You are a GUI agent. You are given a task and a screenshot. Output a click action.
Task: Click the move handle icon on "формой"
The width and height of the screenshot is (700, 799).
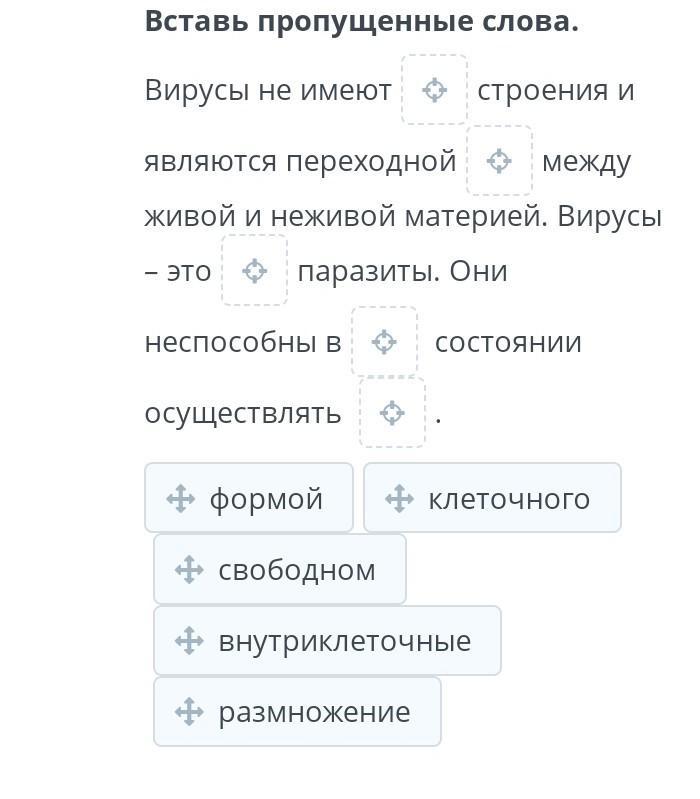180,498
